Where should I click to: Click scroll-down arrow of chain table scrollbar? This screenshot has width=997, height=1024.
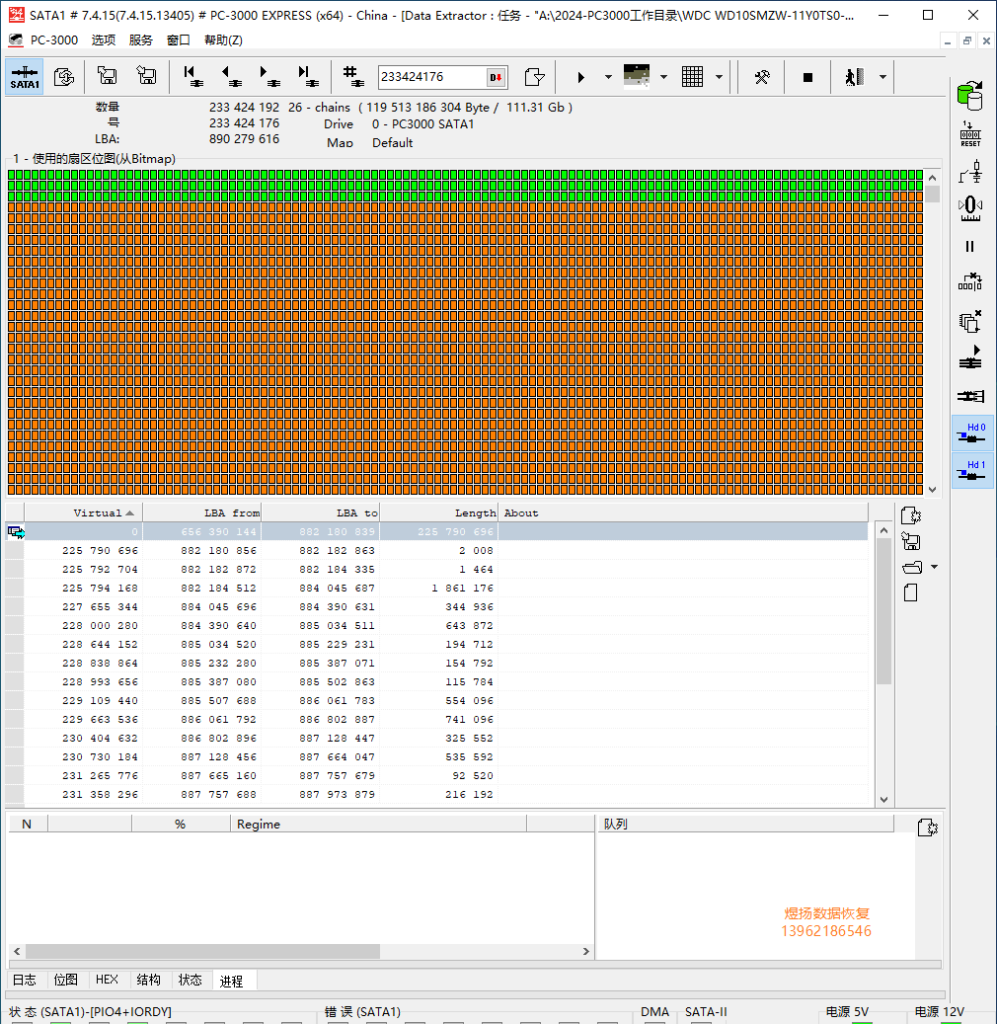pyautogui.click(x=884, y=799)
